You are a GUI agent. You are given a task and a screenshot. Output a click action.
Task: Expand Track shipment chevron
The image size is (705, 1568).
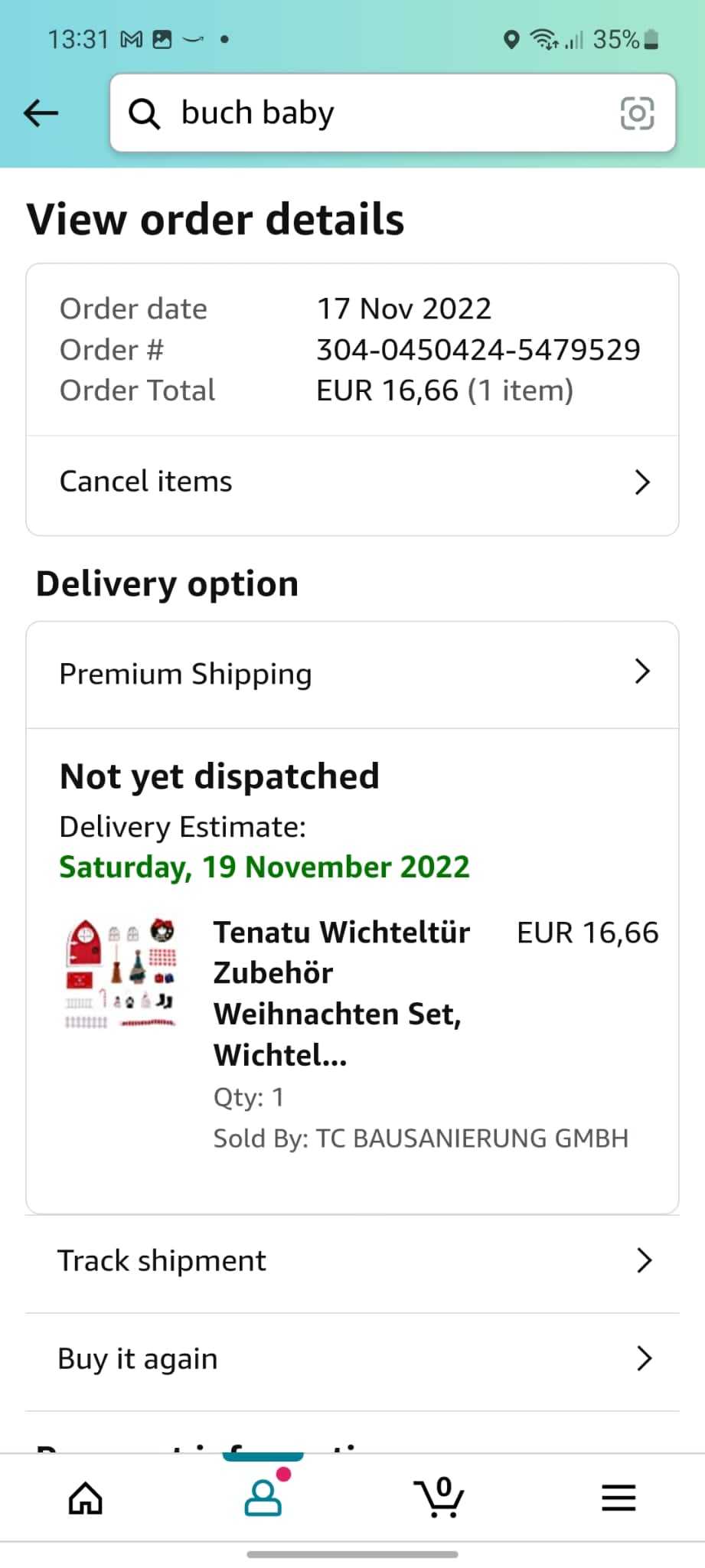(644, 1260)
